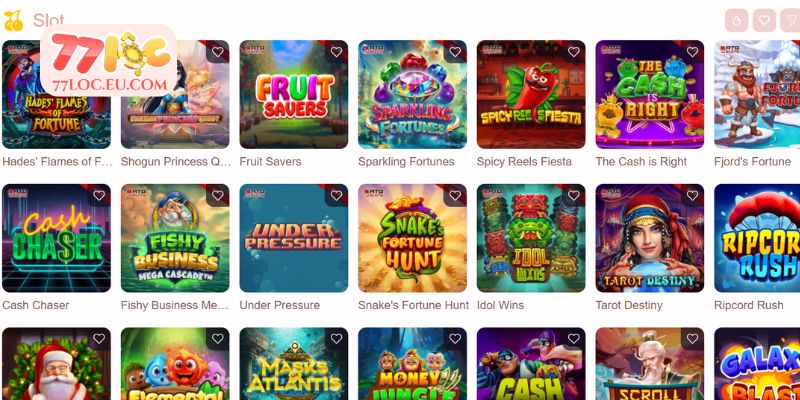Click the 77LOC logo

click(x=109, y=61)
